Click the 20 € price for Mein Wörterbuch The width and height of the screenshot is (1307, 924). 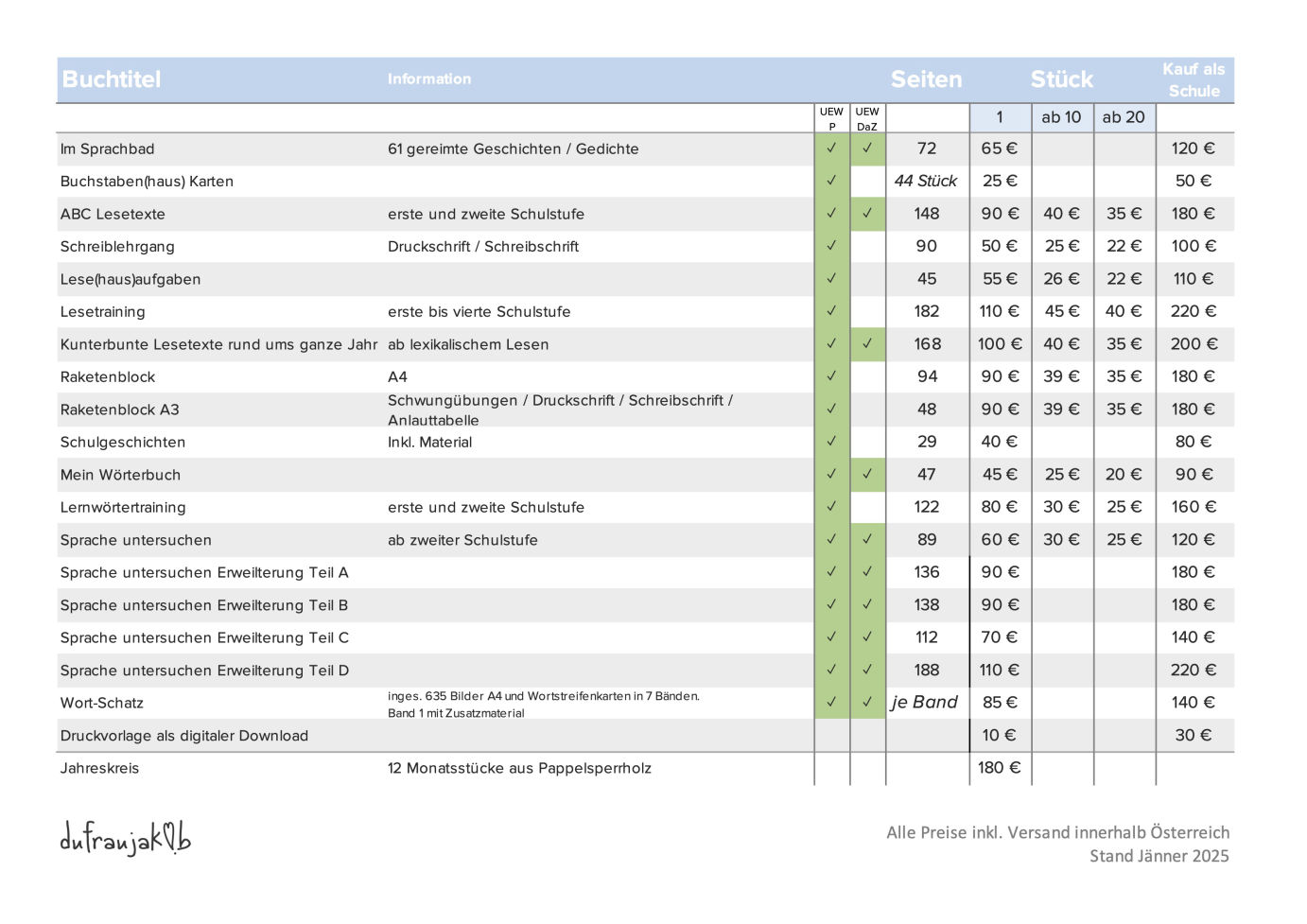1124,475
